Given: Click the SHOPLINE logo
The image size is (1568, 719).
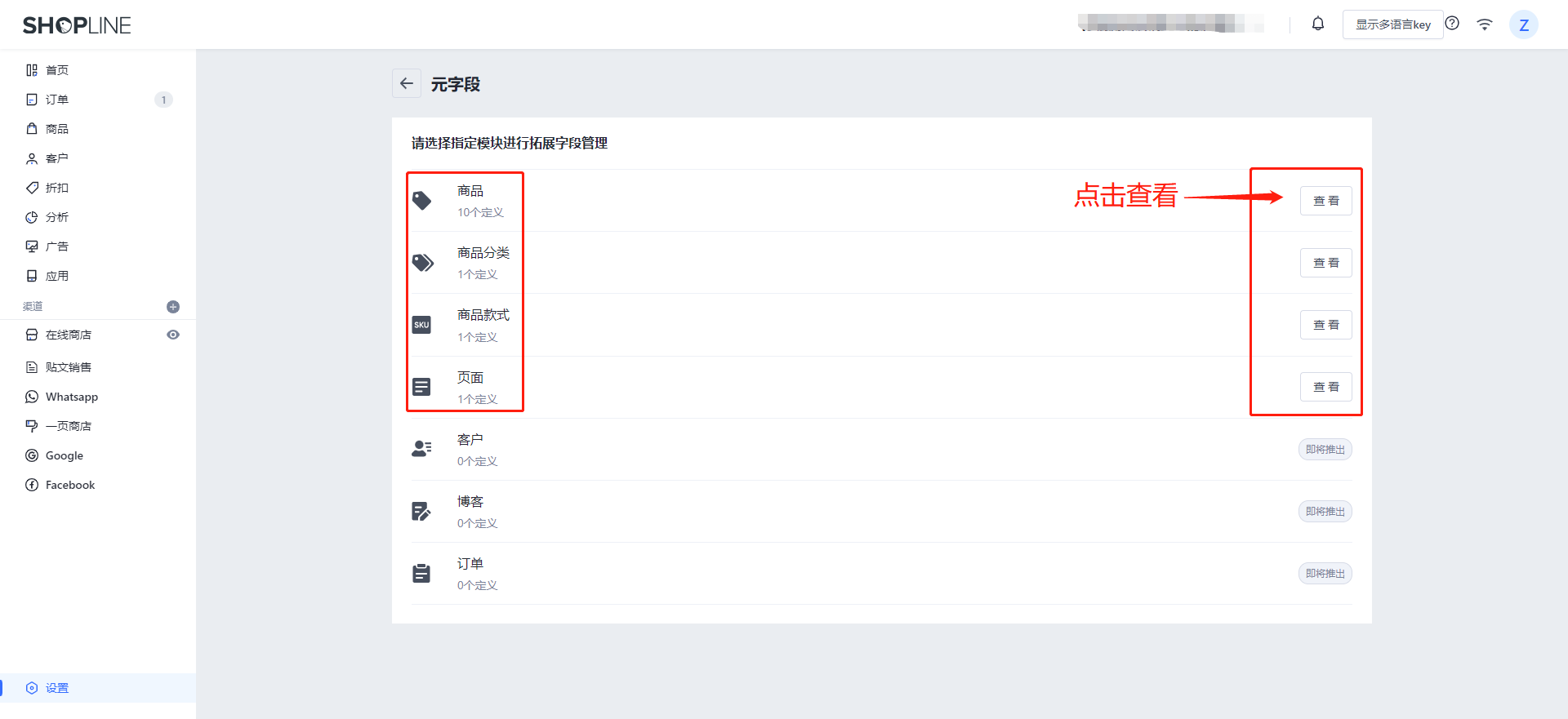Looking at the screenshot, I should 77,25.
